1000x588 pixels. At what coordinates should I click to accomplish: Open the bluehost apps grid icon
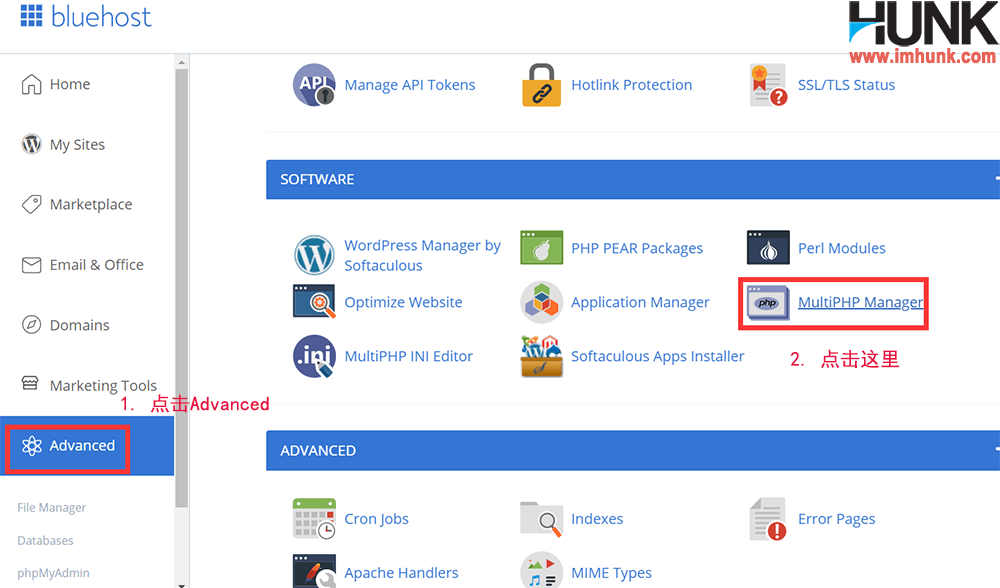(31, 15)
